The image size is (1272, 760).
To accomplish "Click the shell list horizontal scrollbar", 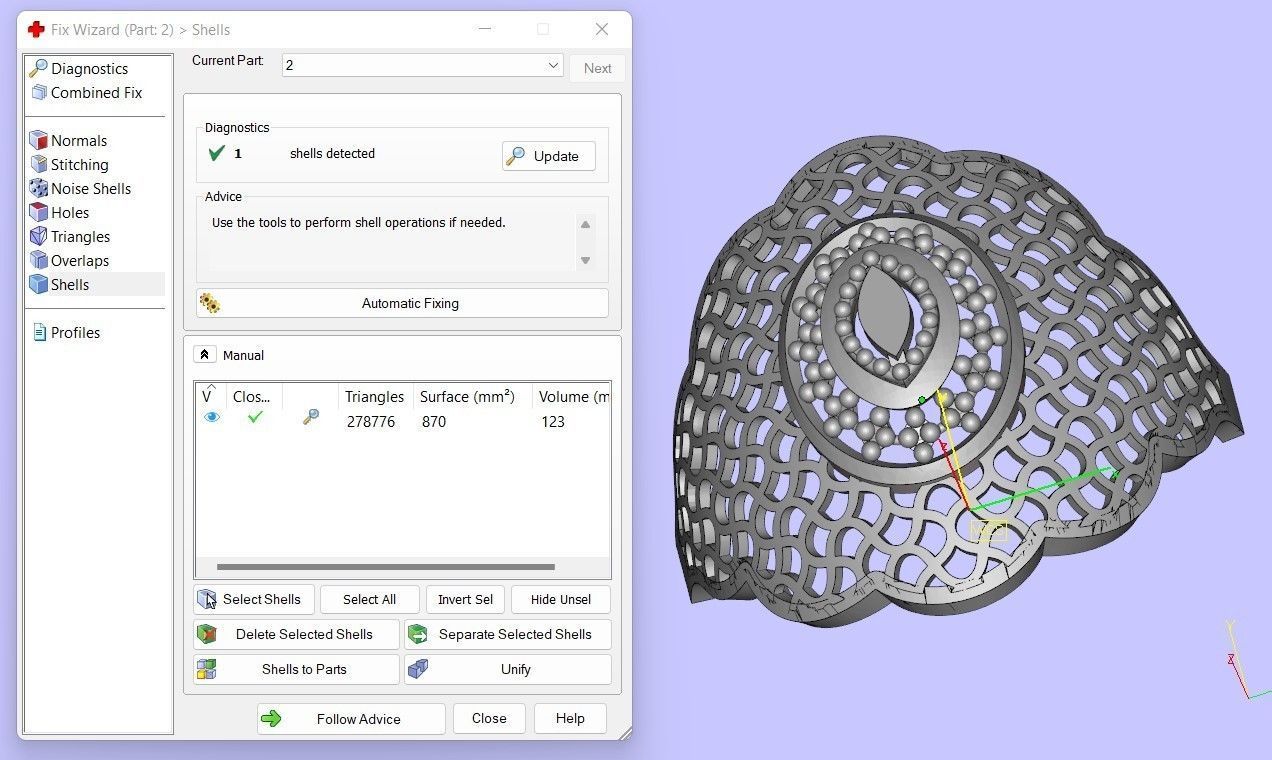I will coord(385,567).
